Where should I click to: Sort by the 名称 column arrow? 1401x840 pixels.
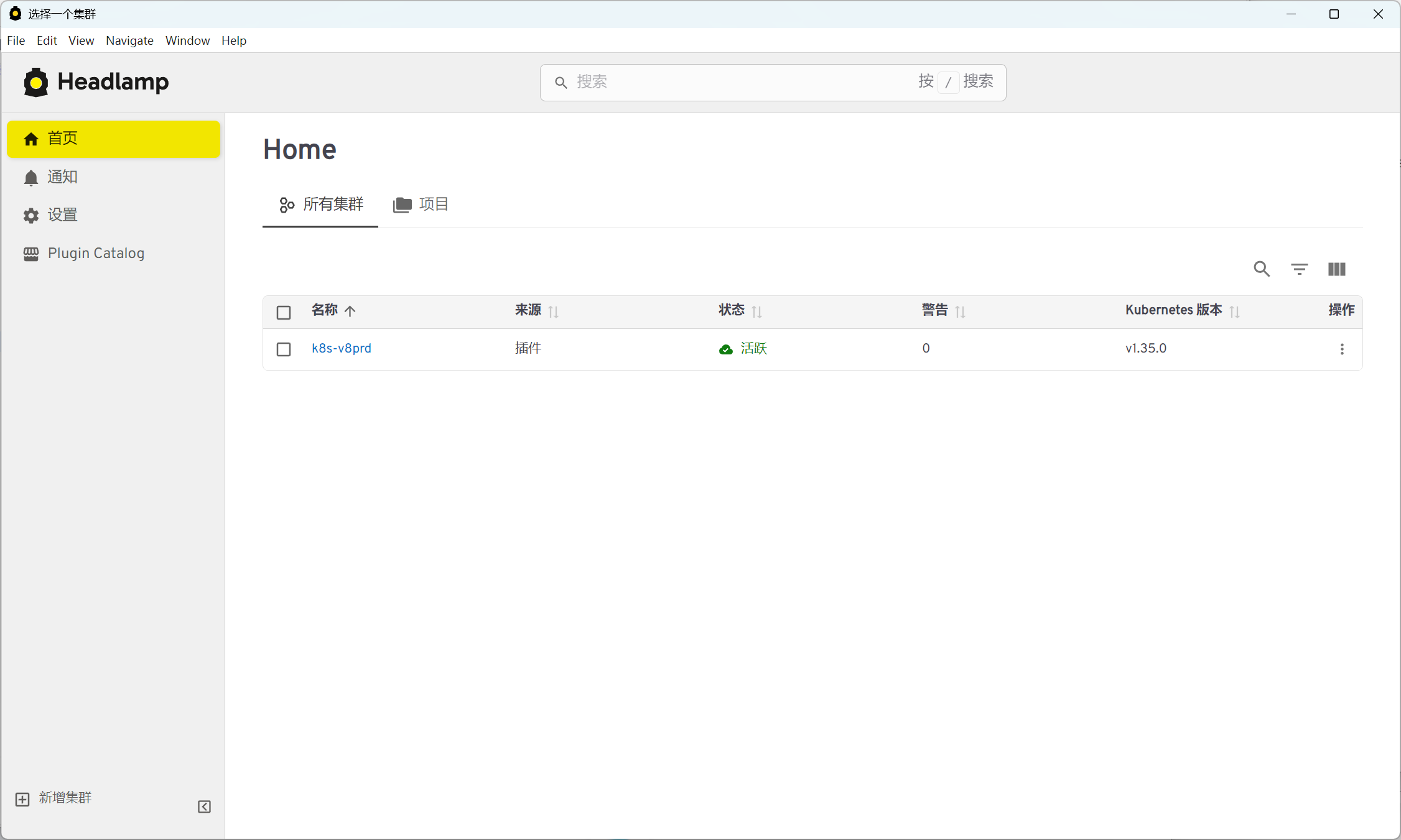[350, 311]
